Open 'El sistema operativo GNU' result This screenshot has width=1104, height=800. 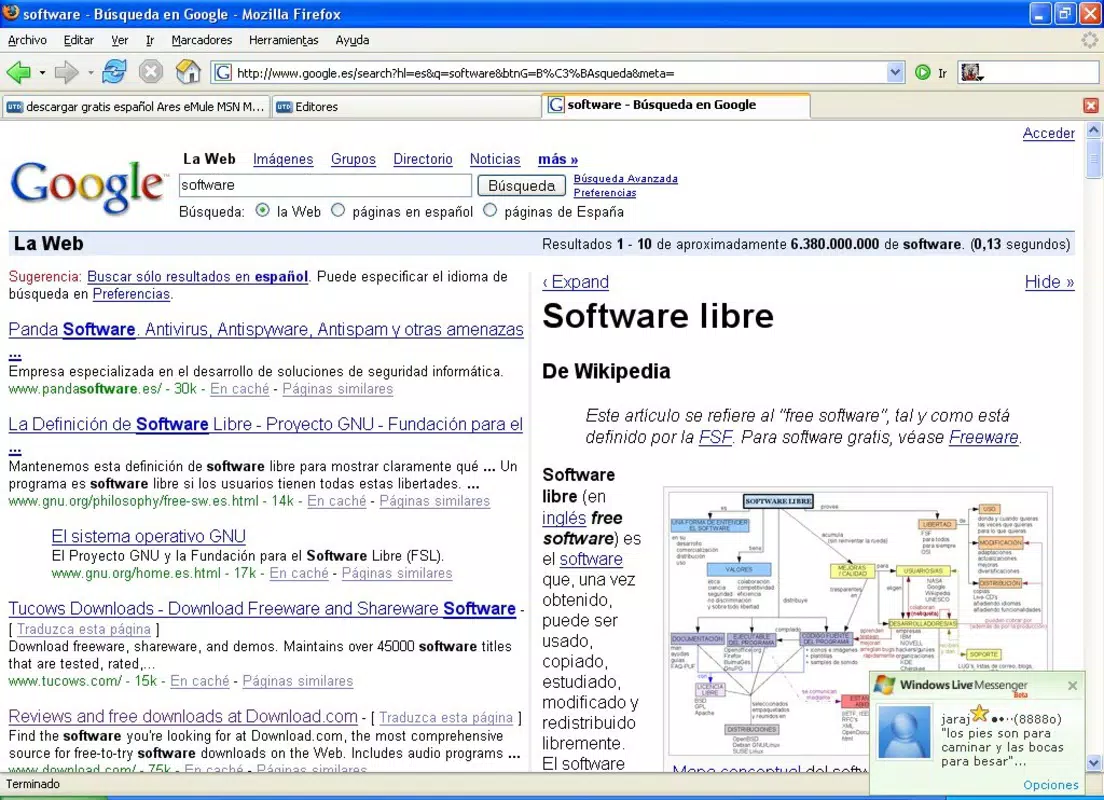point(149,536)
